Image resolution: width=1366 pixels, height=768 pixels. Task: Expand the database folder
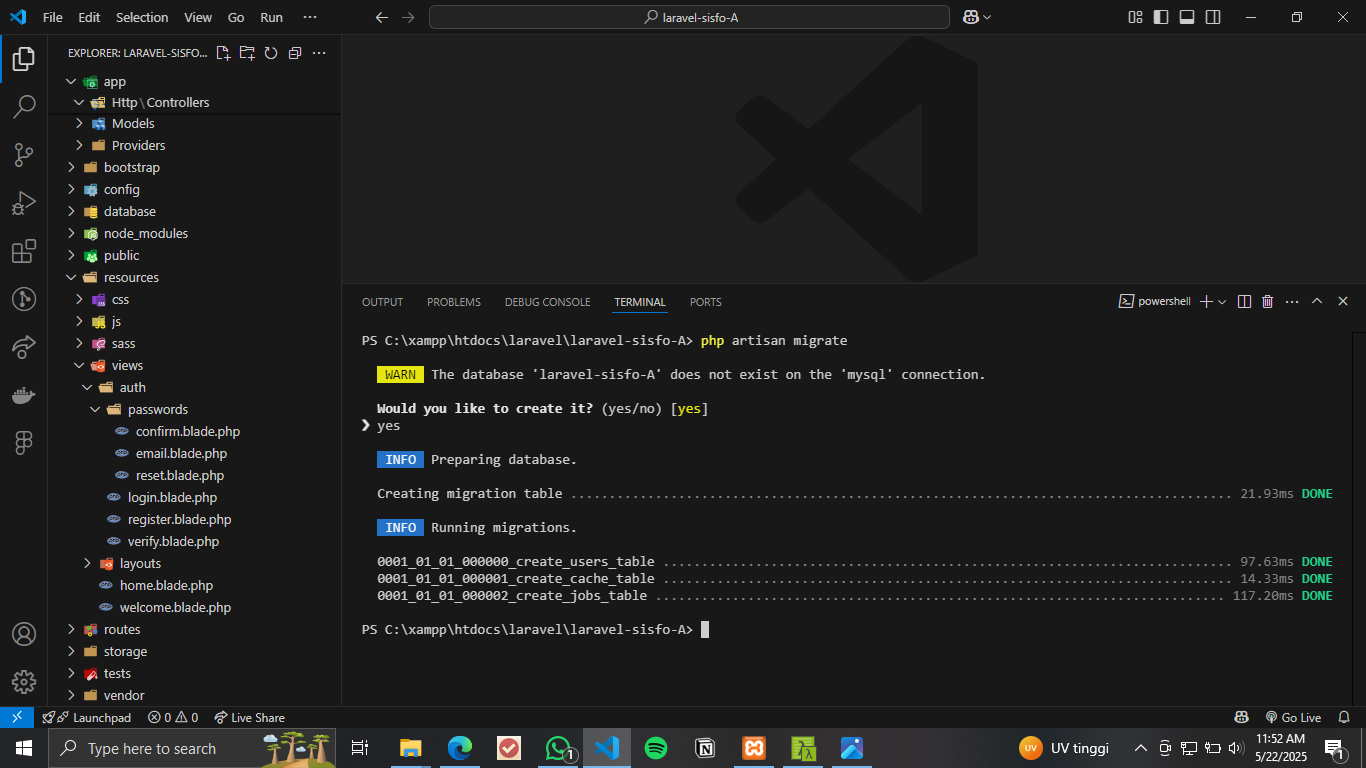coord(130,211)
